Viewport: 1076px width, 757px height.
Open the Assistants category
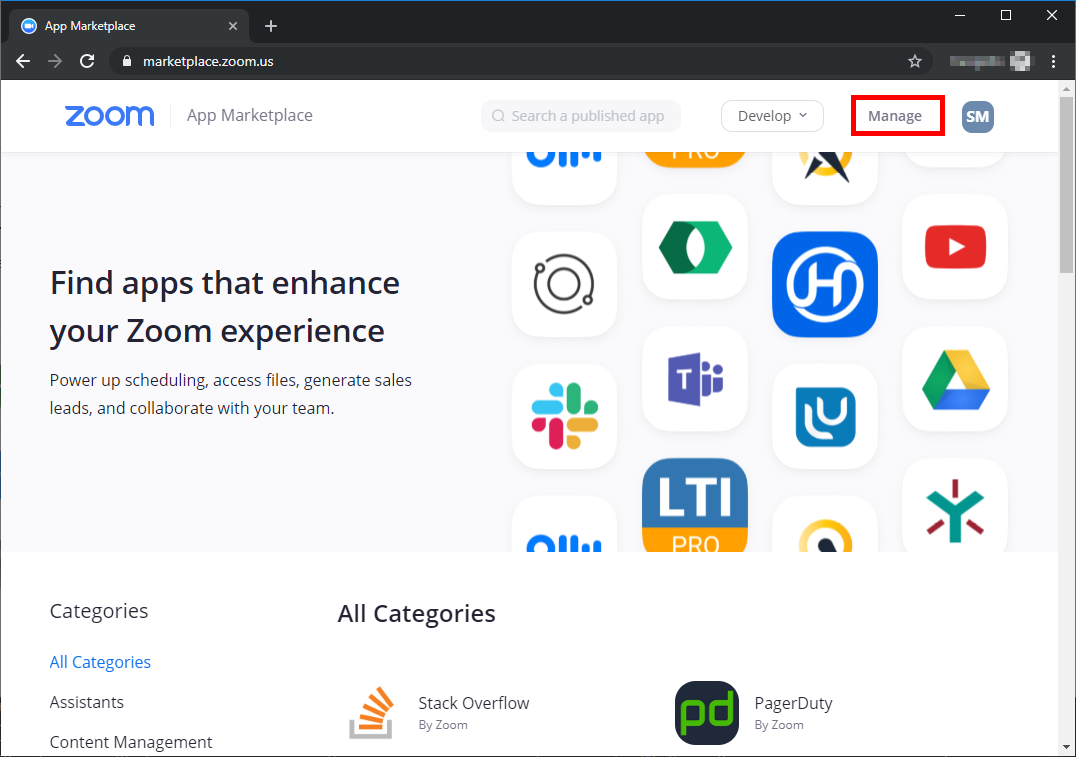(x=86, y=702)
